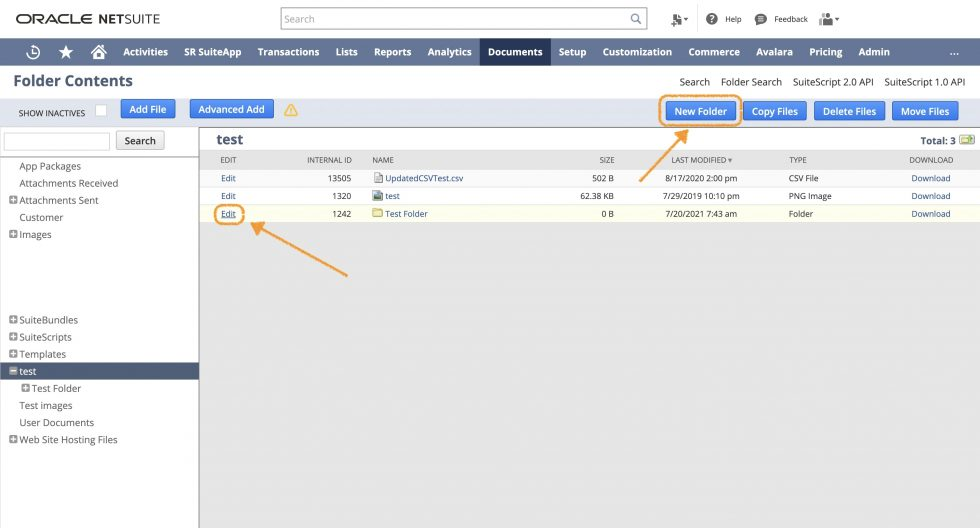Expand the SuiteScripts folder
Viewport: 980px width, 528px height.
(x=13, y=336)
